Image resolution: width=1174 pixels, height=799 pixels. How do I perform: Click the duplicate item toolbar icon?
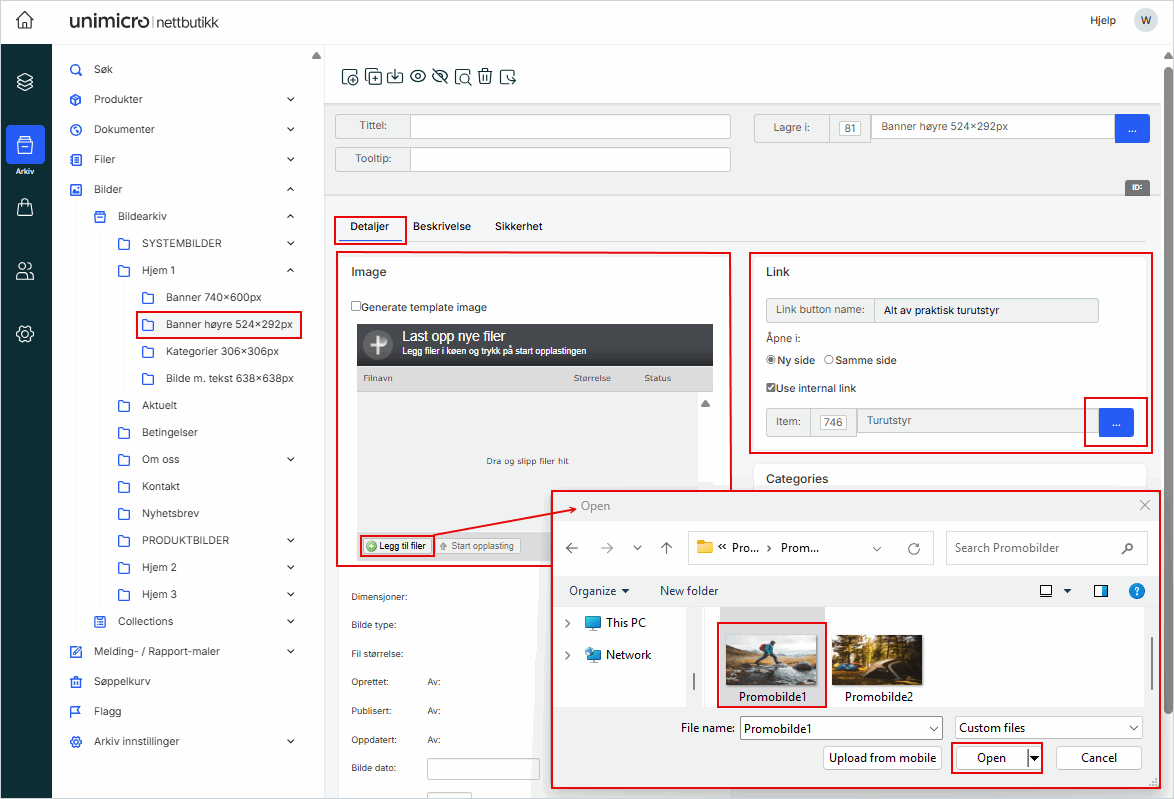click(373, 77)
